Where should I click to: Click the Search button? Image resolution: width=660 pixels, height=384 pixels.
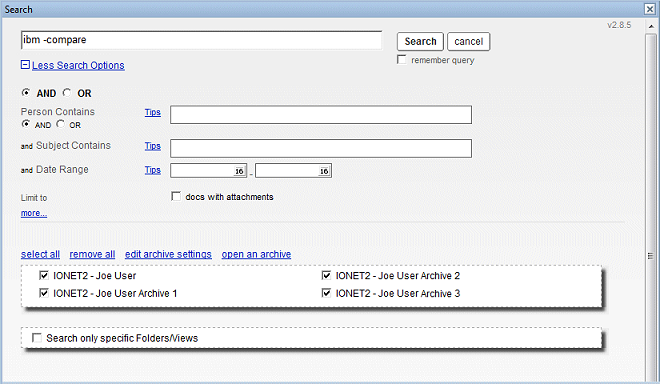tap(420, 42)
